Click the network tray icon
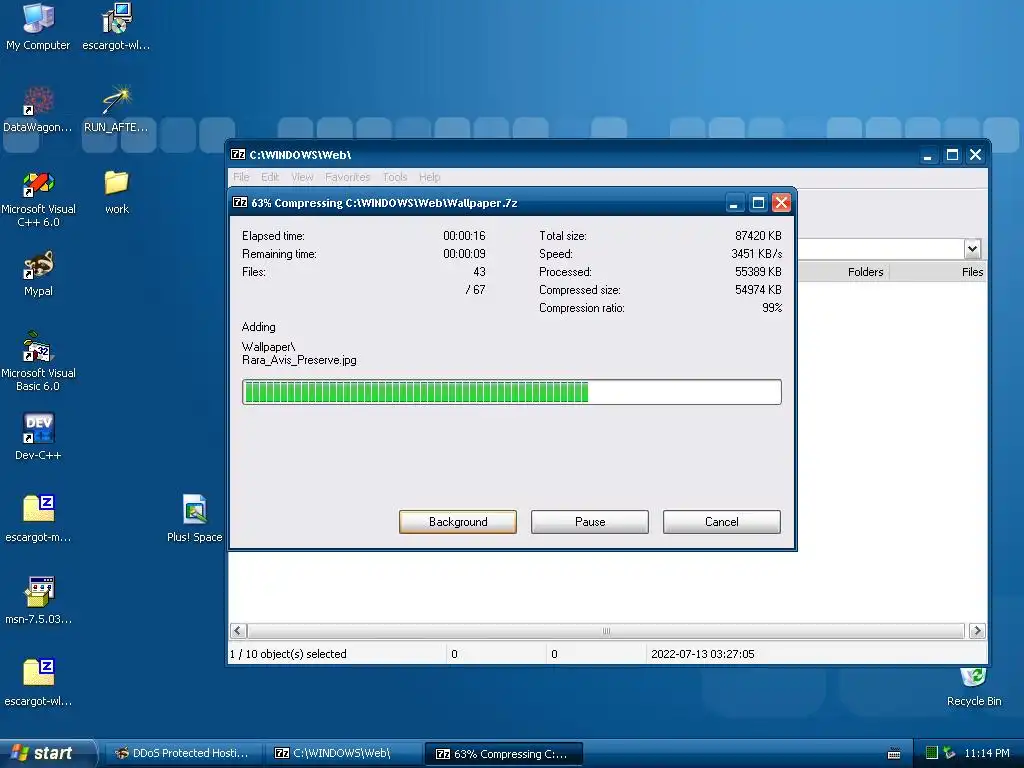 click(950, 753)
